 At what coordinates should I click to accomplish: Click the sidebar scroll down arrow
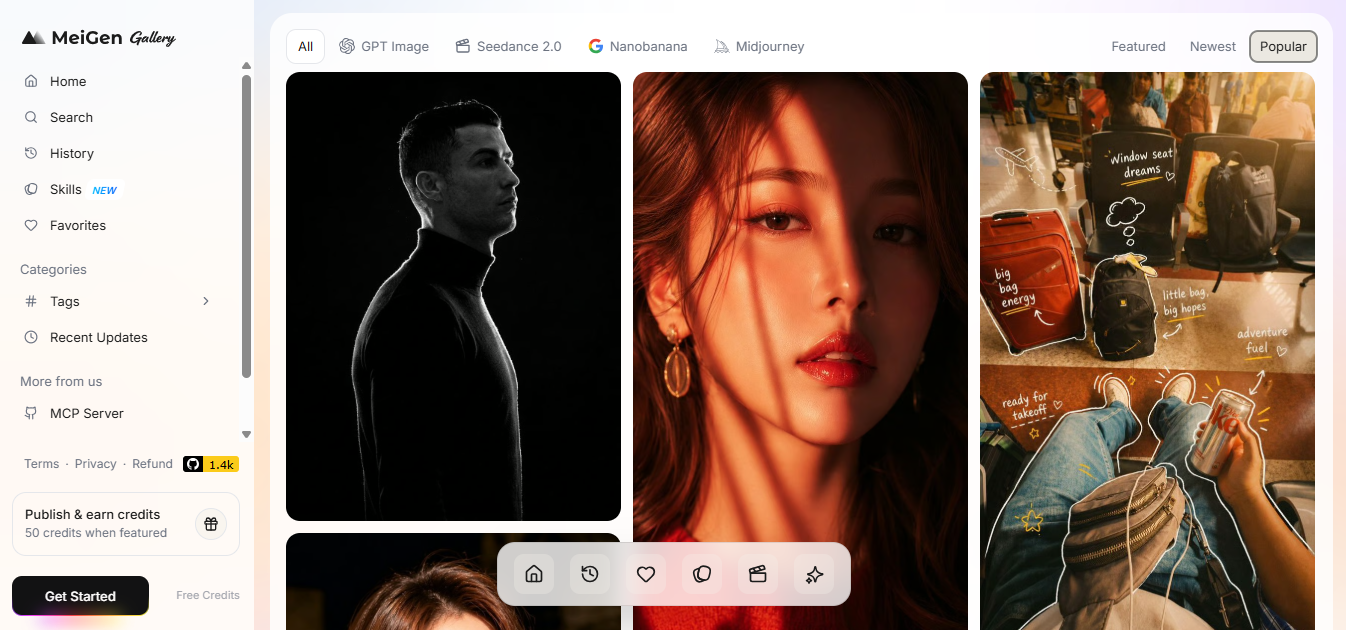coord(246,435)
